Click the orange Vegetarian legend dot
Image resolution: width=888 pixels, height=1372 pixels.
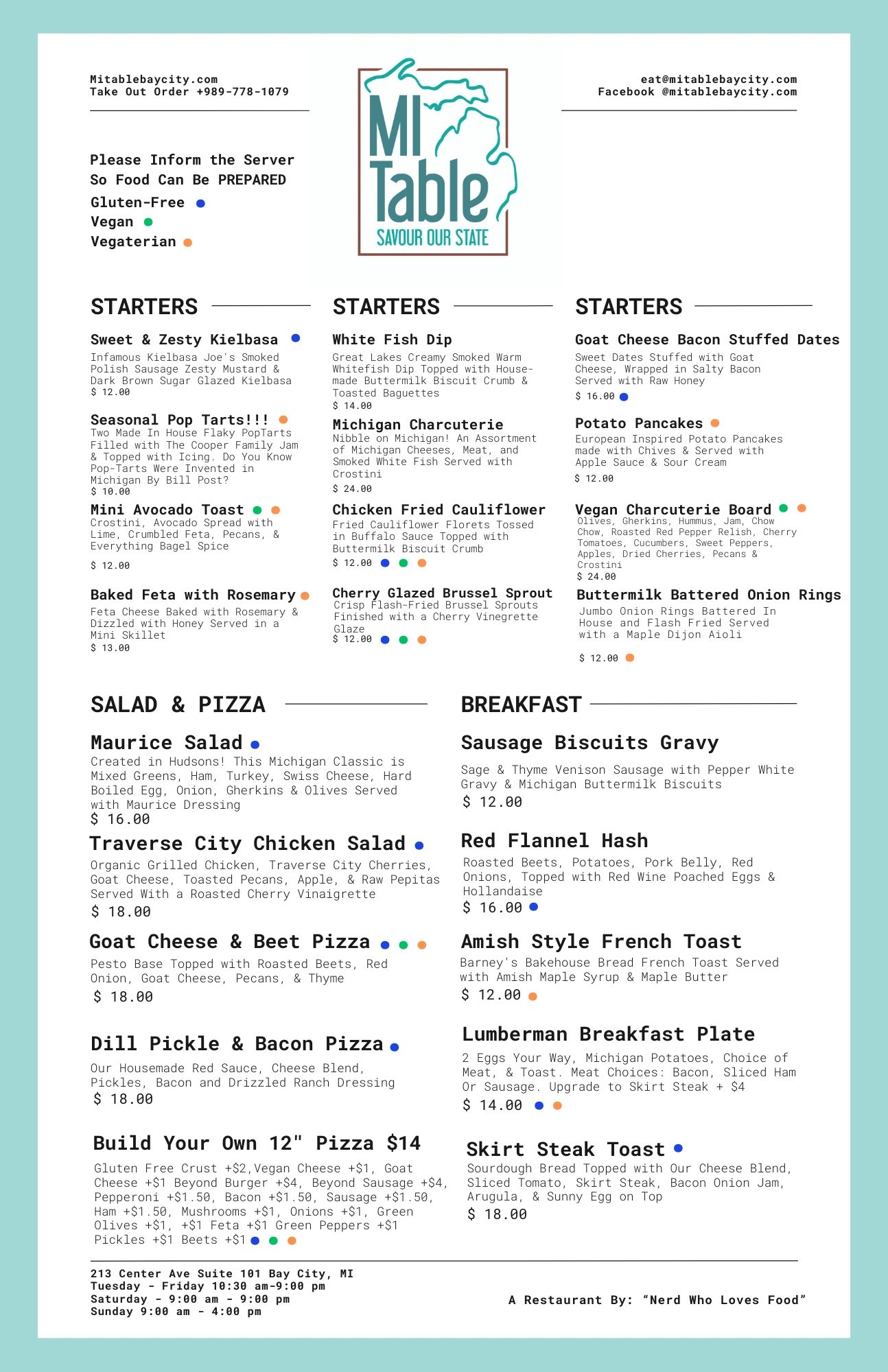[188, 242]
